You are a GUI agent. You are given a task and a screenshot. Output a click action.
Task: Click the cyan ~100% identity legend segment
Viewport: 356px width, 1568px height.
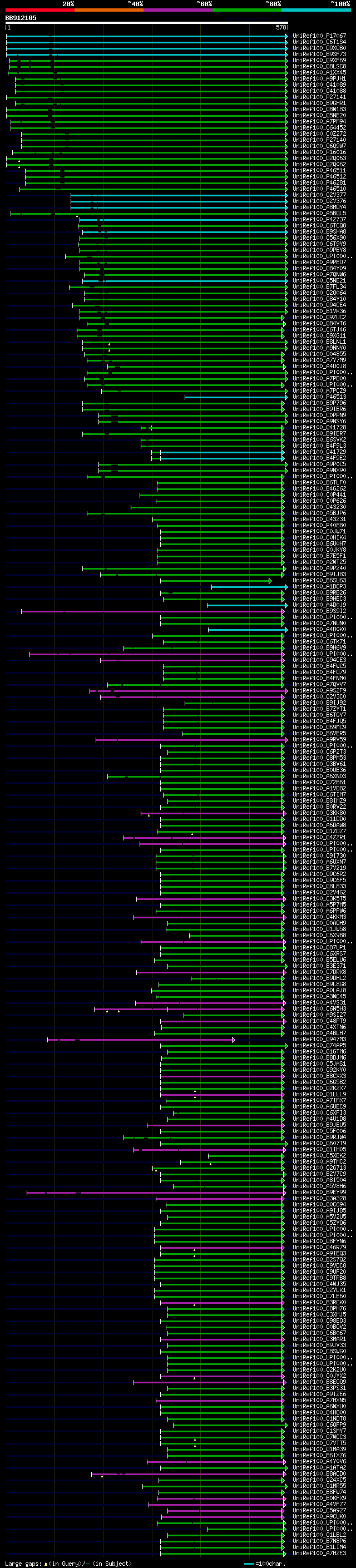coord(317,10)
